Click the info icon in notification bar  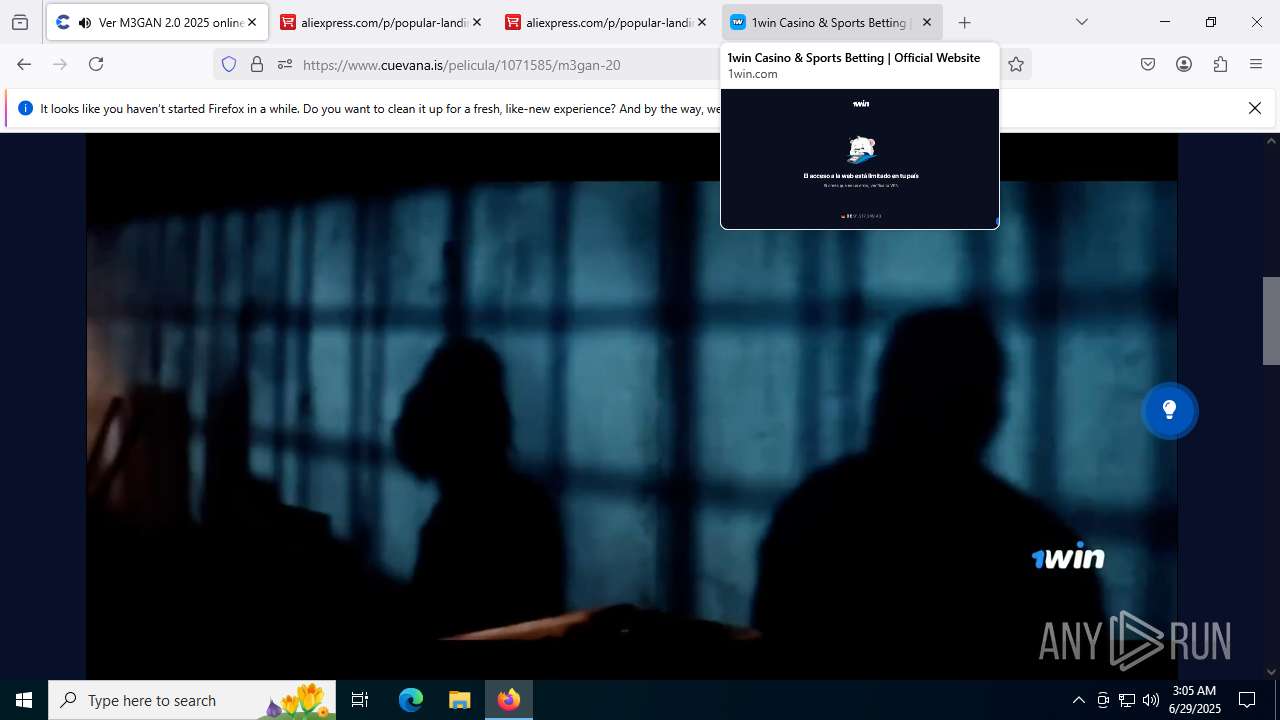pos(25,108)
